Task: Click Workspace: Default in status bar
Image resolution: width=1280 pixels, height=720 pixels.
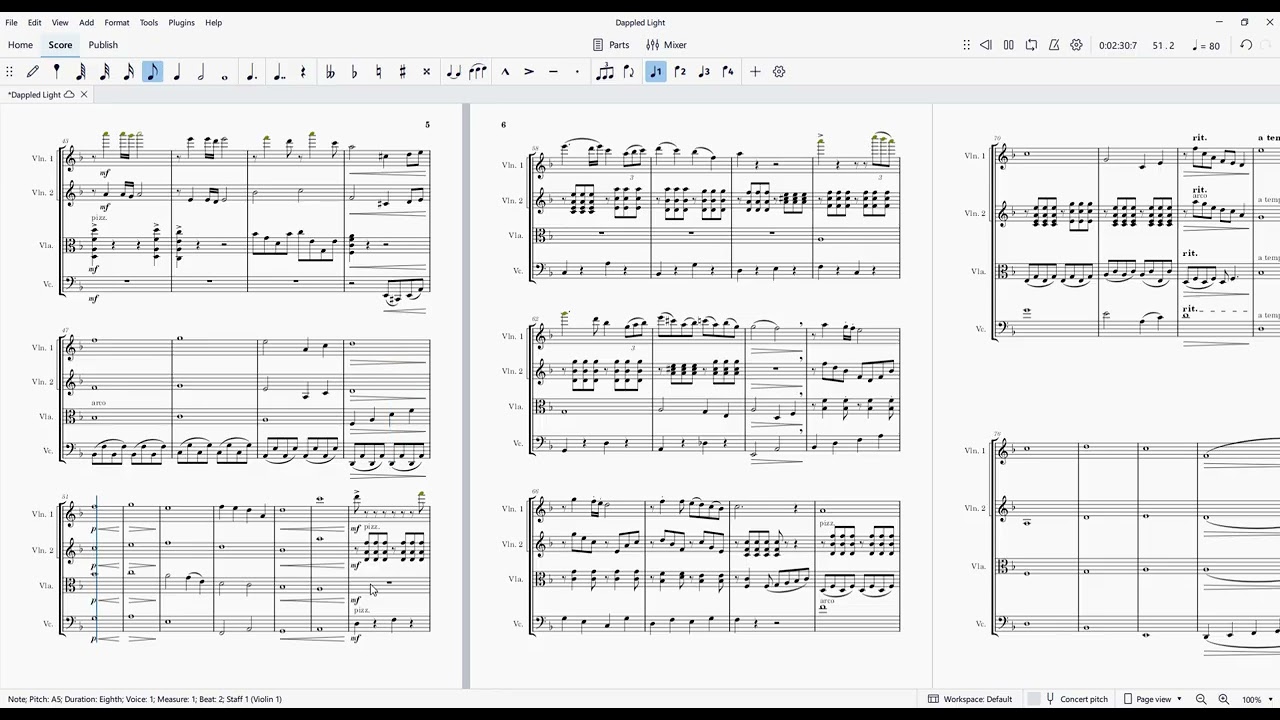Action: coord(970,699)
